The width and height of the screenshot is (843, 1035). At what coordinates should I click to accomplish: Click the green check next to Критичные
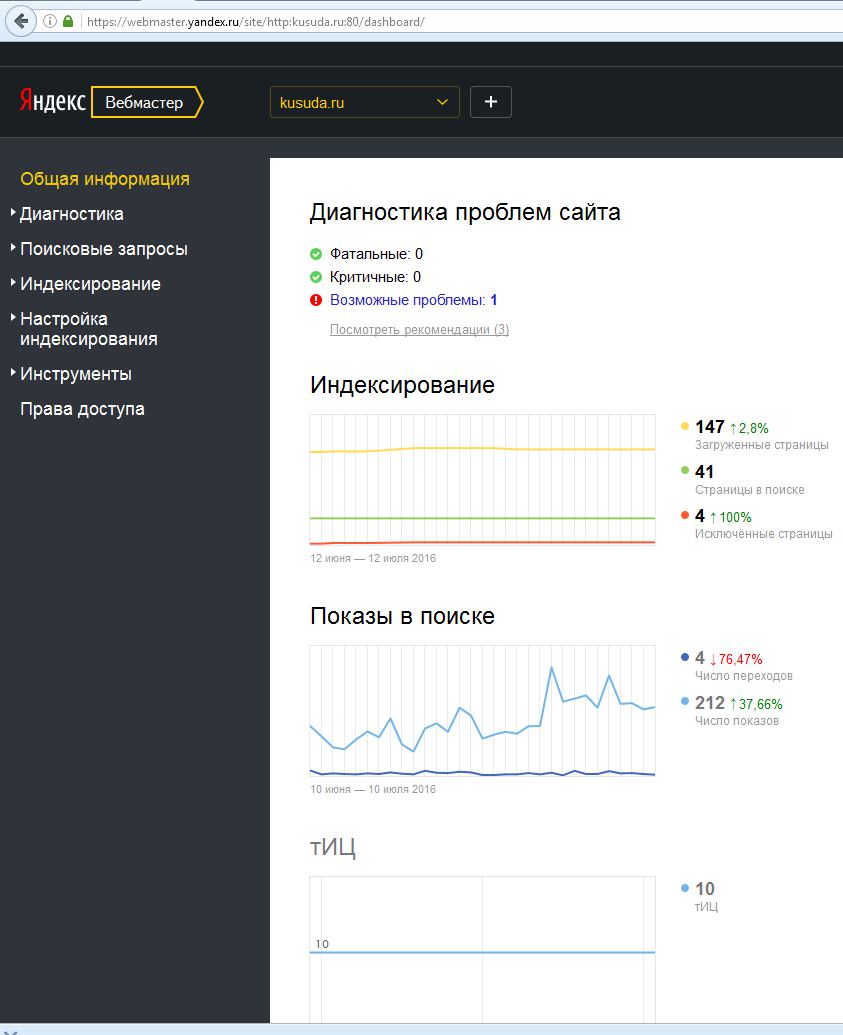(316, 277)
